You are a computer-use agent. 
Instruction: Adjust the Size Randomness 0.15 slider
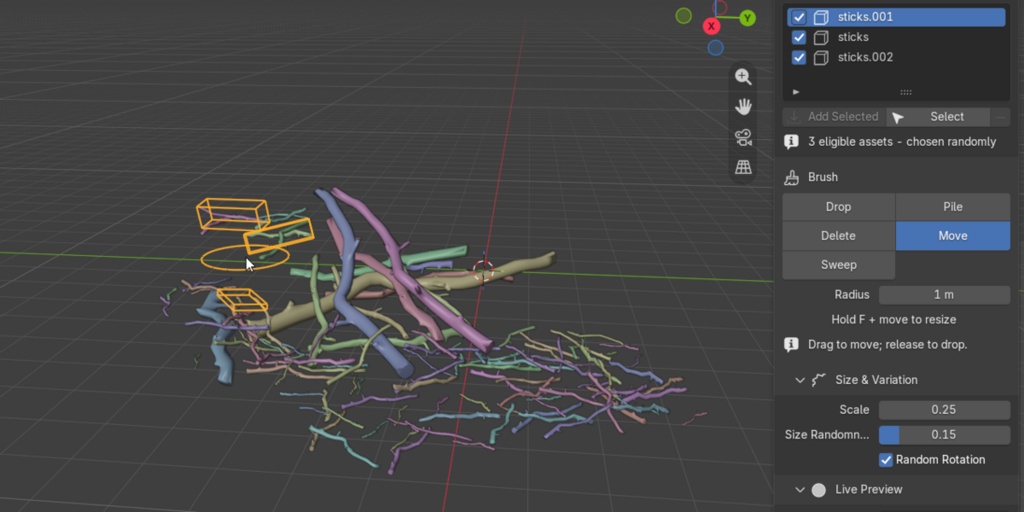(x=944, y=435)
